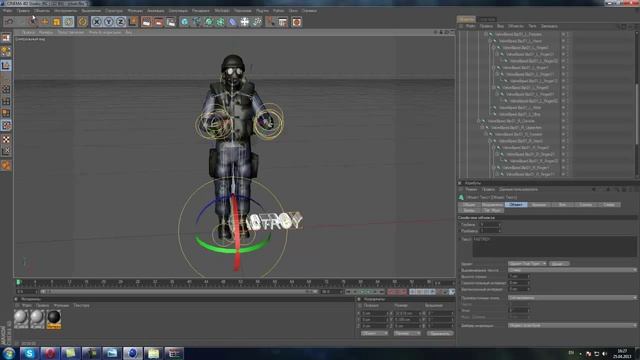The width and height of the screenshot is (640, 360).
Task: Open the selected Объект attributes tab
Action: click(516, 204)
